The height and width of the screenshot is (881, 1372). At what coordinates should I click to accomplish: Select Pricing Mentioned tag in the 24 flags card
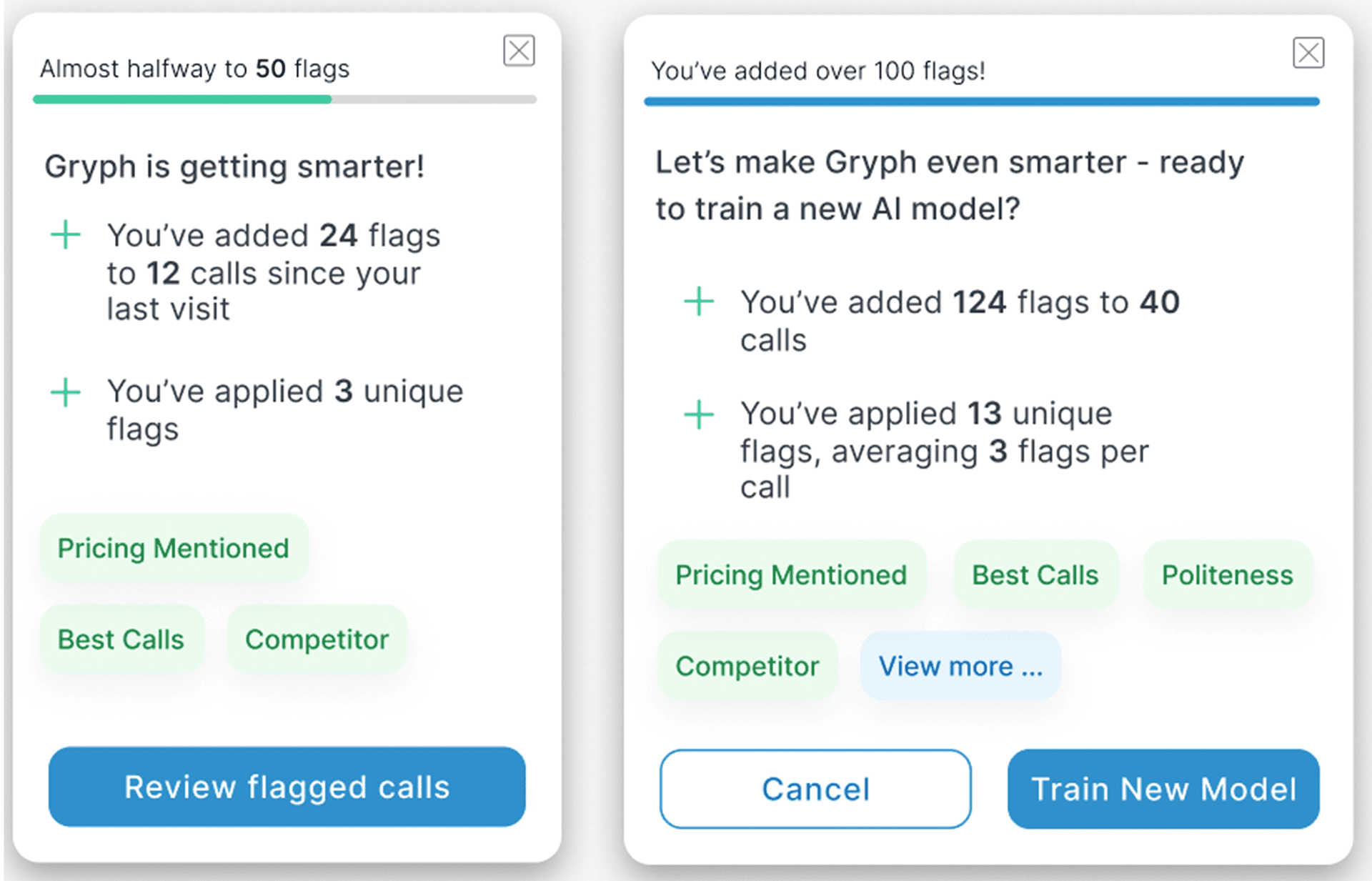click(x=174, y=548)
